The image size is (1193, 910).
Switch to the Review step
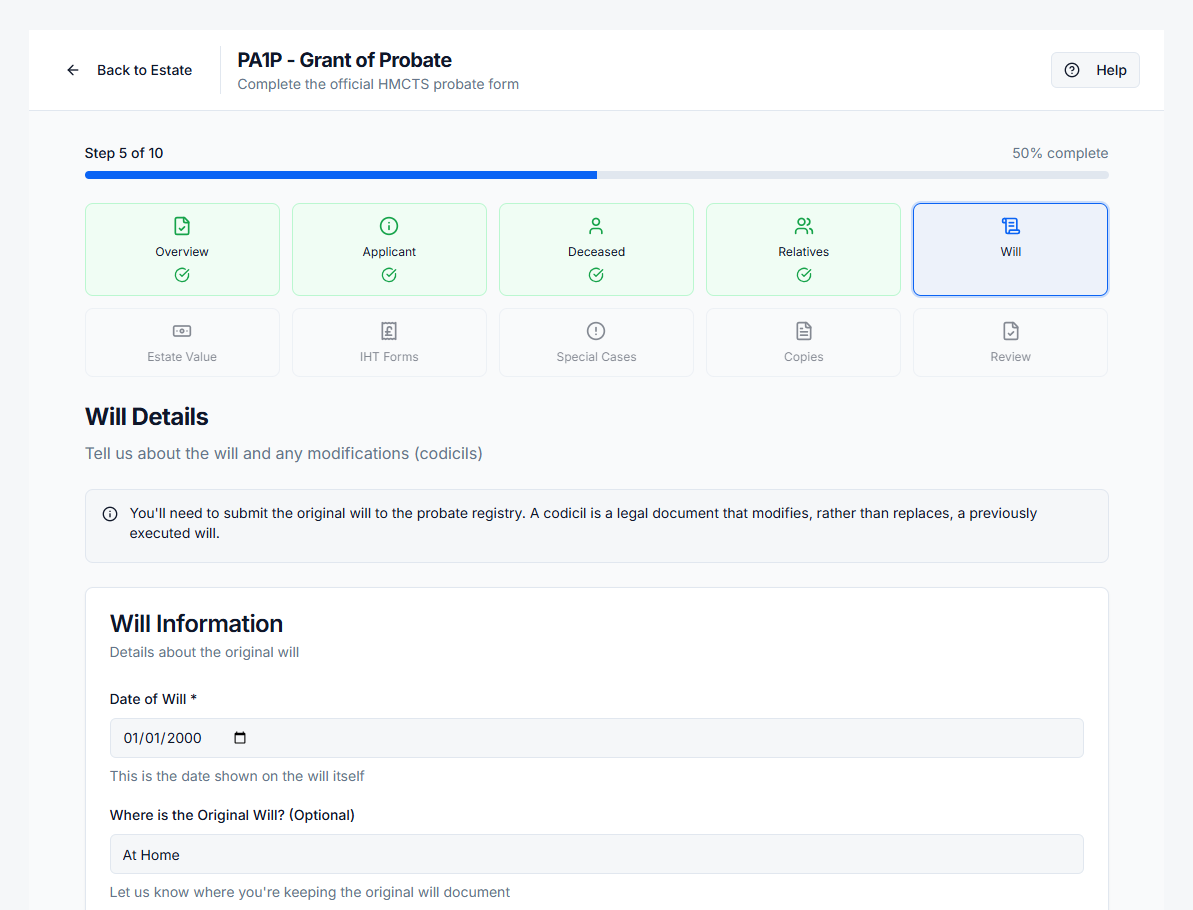point(1010,342)
